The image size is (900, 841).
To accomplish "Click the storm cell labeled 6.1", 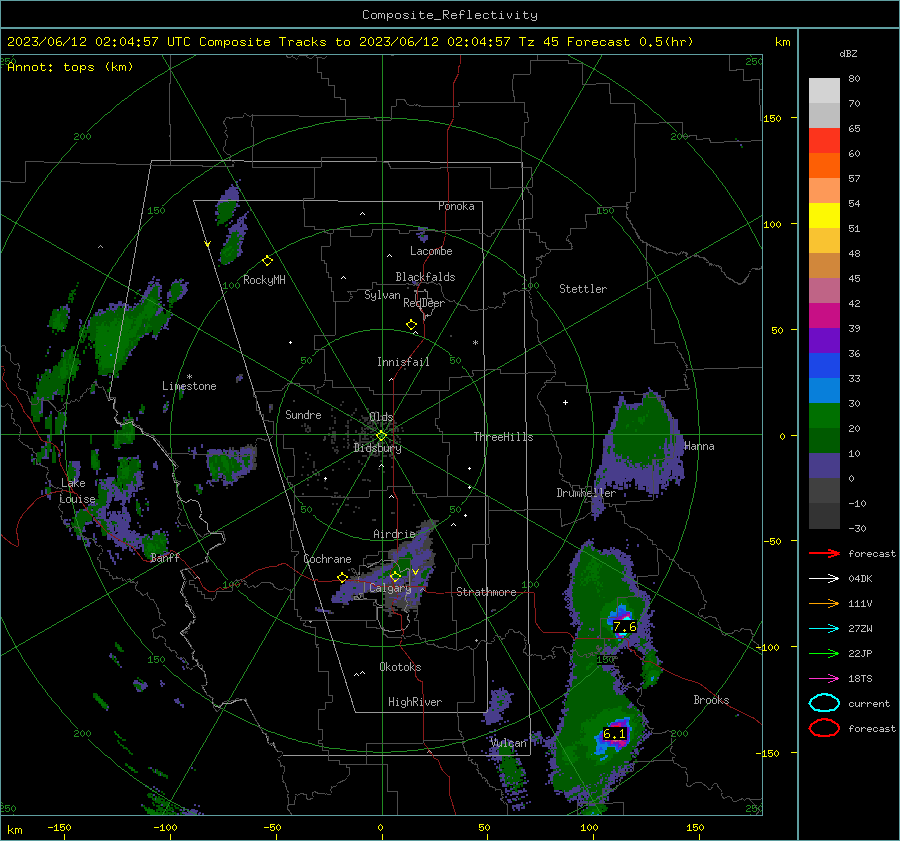I will [x=614, y=734].
